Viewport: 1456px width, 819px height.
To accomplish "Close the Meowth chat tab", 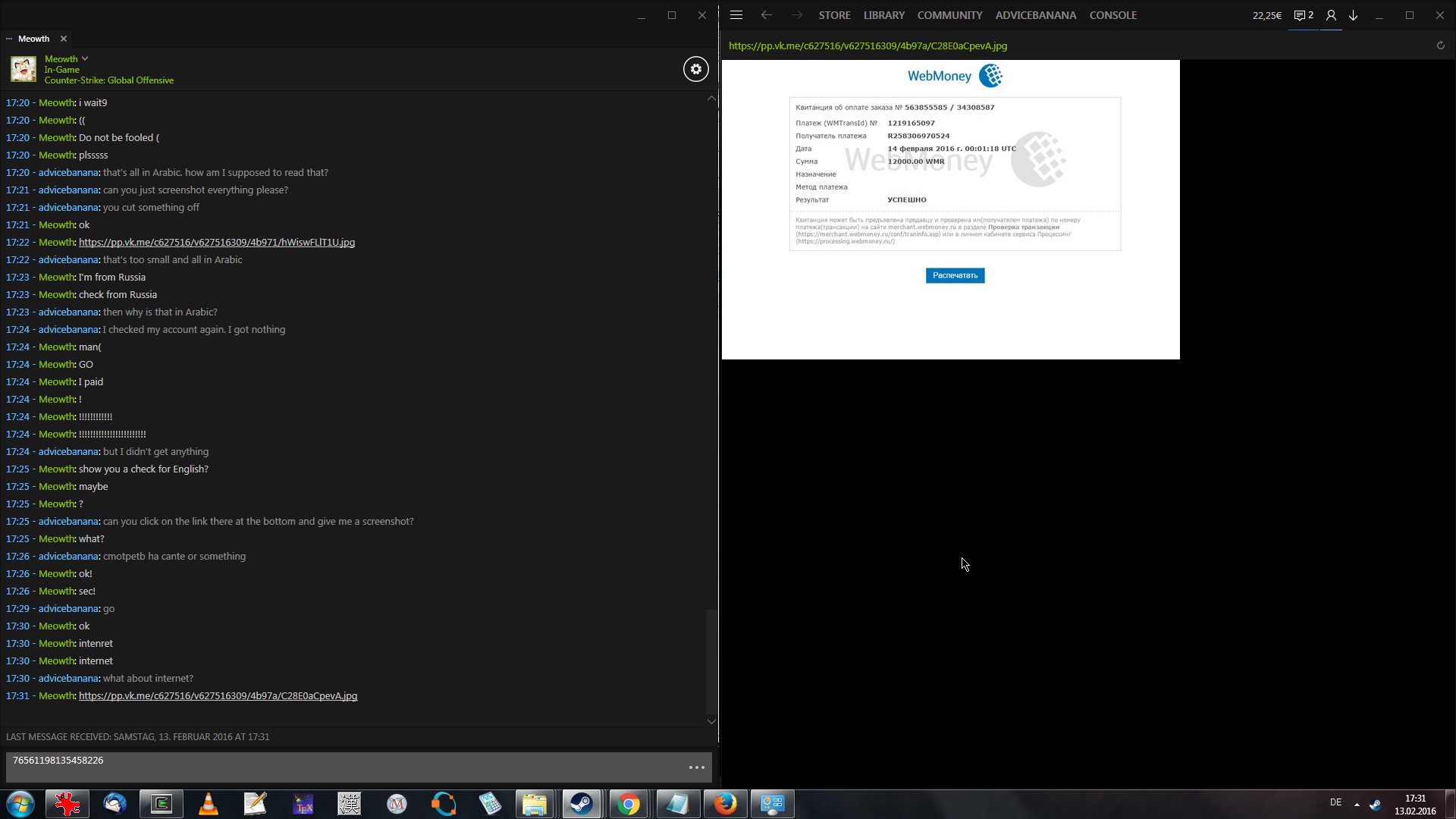I will click(64, 39).
